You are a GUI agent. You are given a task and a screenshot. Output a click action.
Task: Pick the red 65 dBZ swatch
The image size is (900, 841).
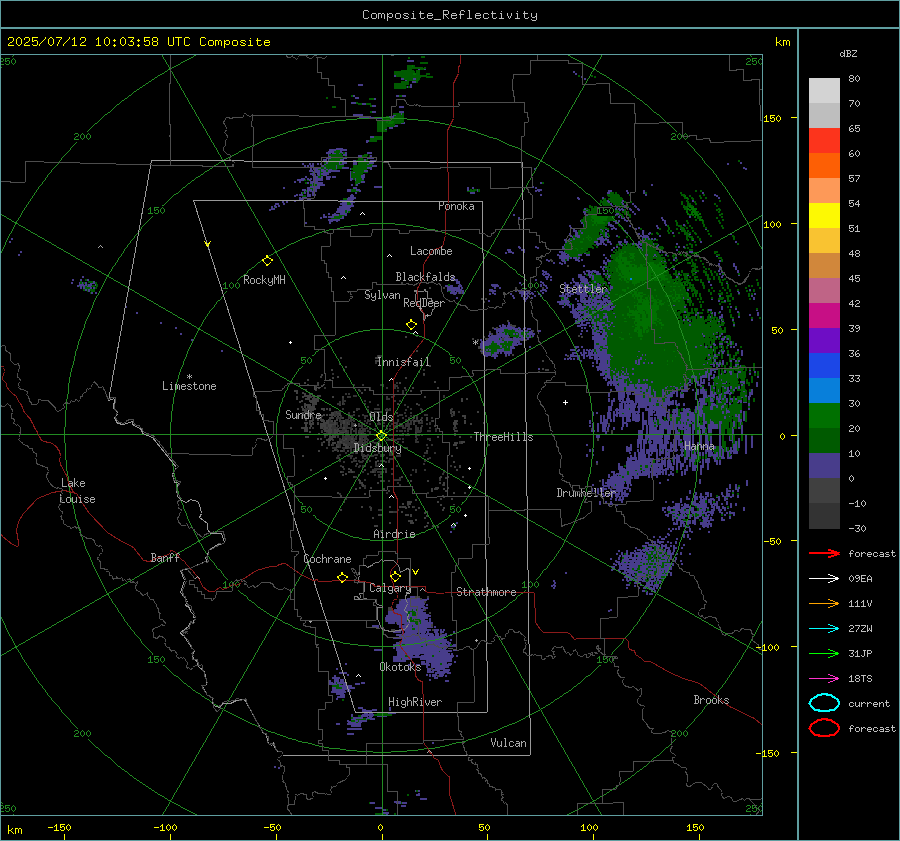[824, 140]
